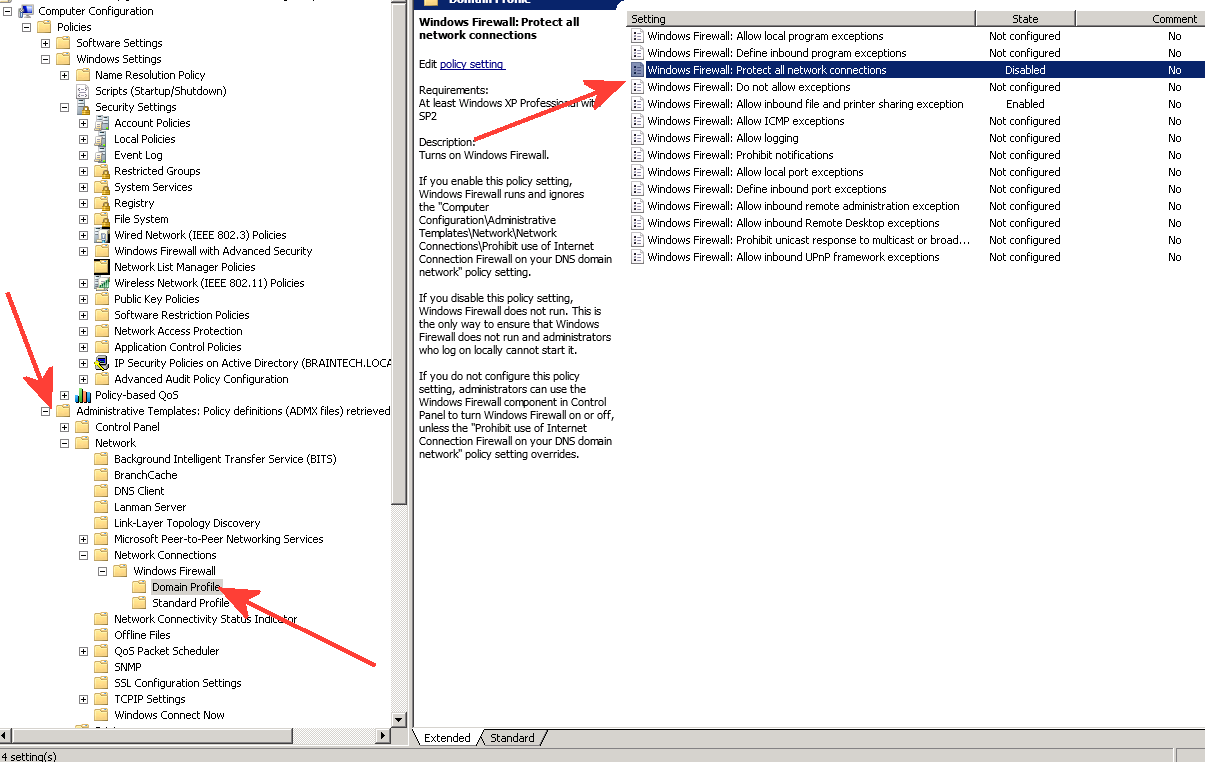Click the System Services folder icon
The width and height of the screenshot is (1205, 762).
pyautogui.click(x=101, y=187)
